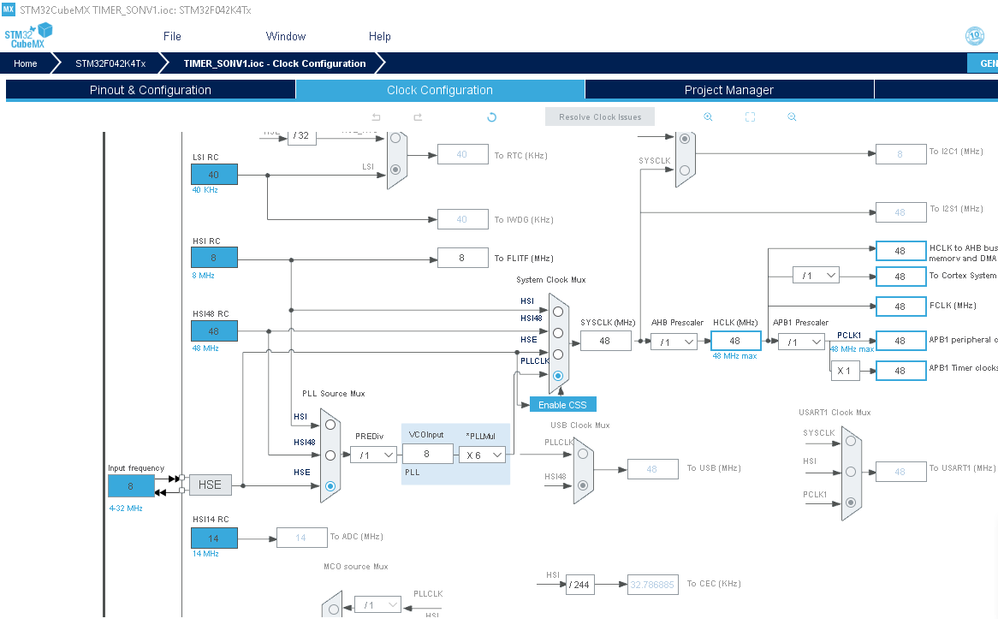Click the HSI RC value box
This screenshot has width=998, height=619.
214,258
